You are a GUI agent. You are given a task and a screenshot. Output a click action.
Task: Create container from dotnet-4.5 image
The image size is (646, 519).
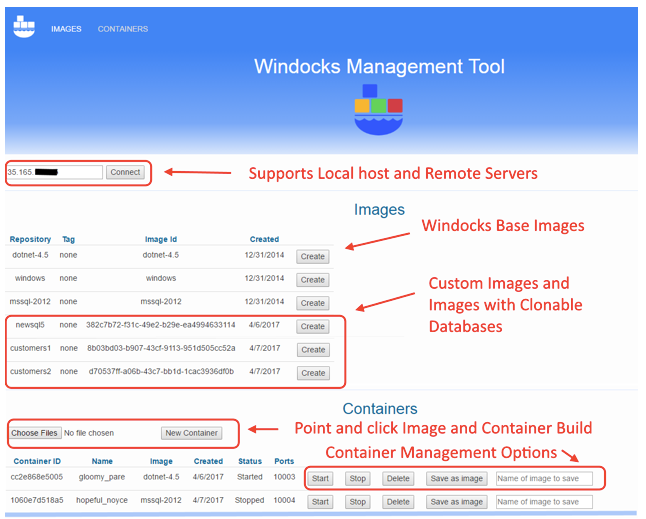tap(313, 257)
